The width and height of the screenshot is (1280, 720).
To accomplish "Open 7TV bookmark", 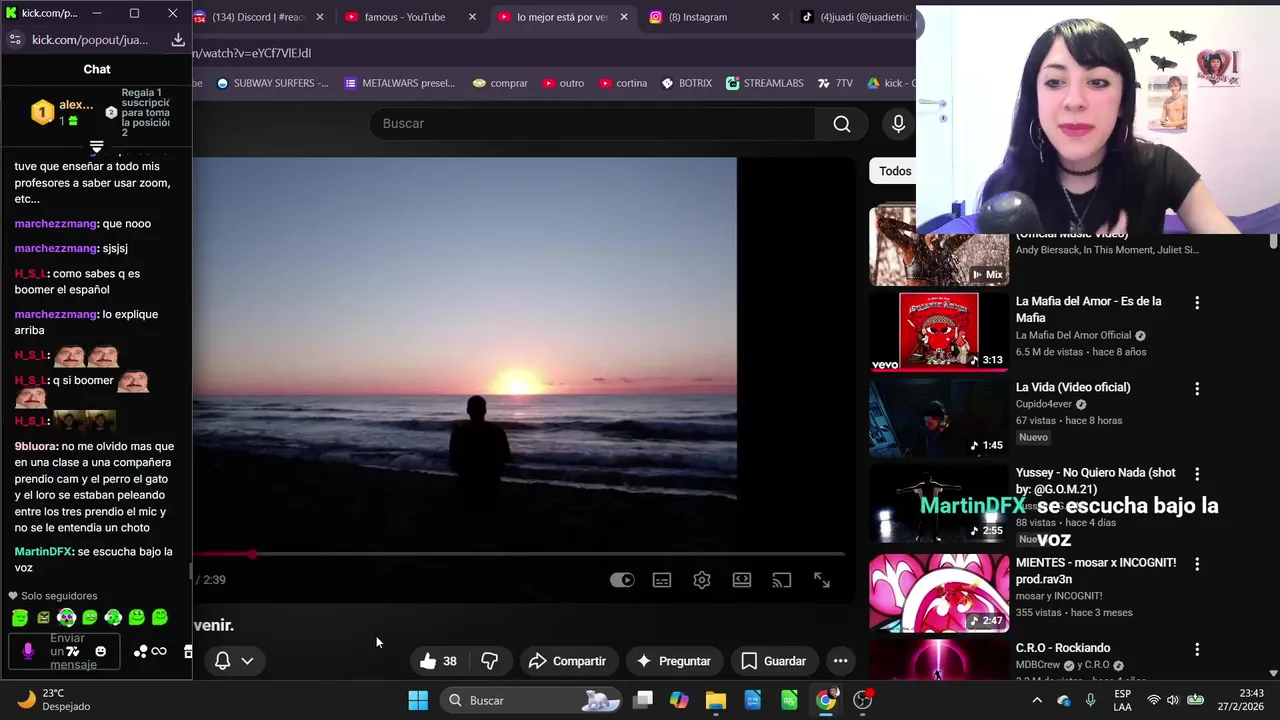I will [x=835, y=83].
